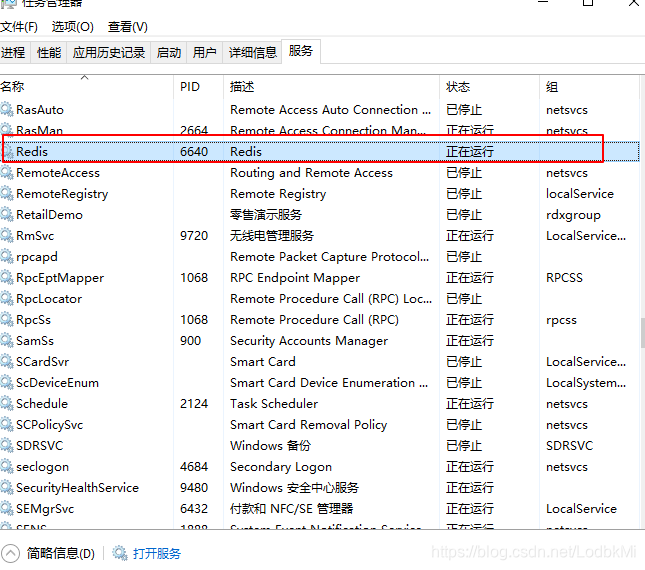Click the Security Accounts Manager description
The width and height of the screenshot is (645, 570).
click(309, 341)
